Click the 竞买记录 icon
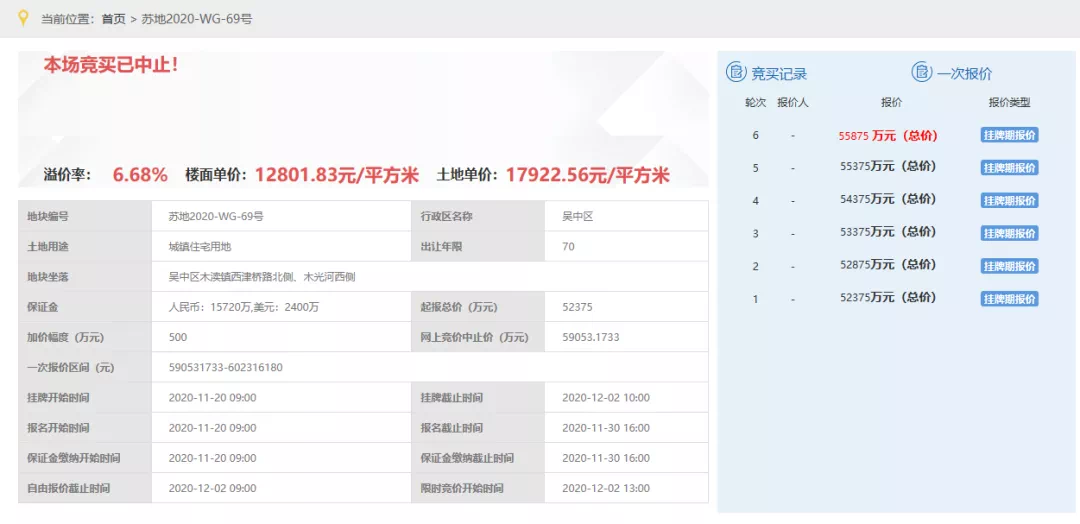Screen dimensions: 1080x524 coord(736,72)
